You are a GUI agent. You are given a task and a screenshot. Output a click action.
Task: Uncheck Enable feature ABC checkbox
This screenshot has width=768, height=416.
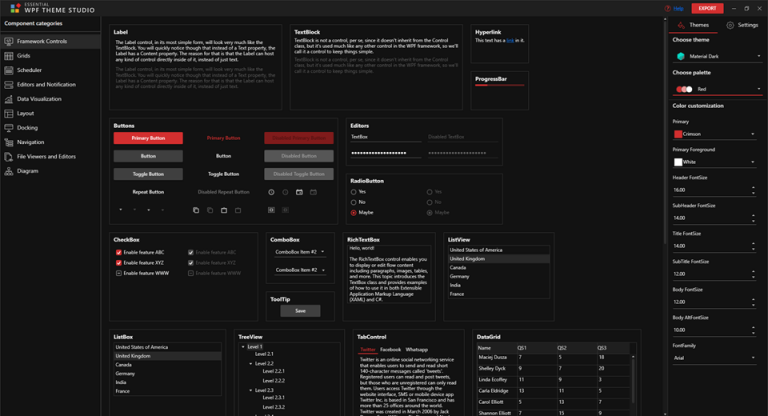tap(119, 253)
